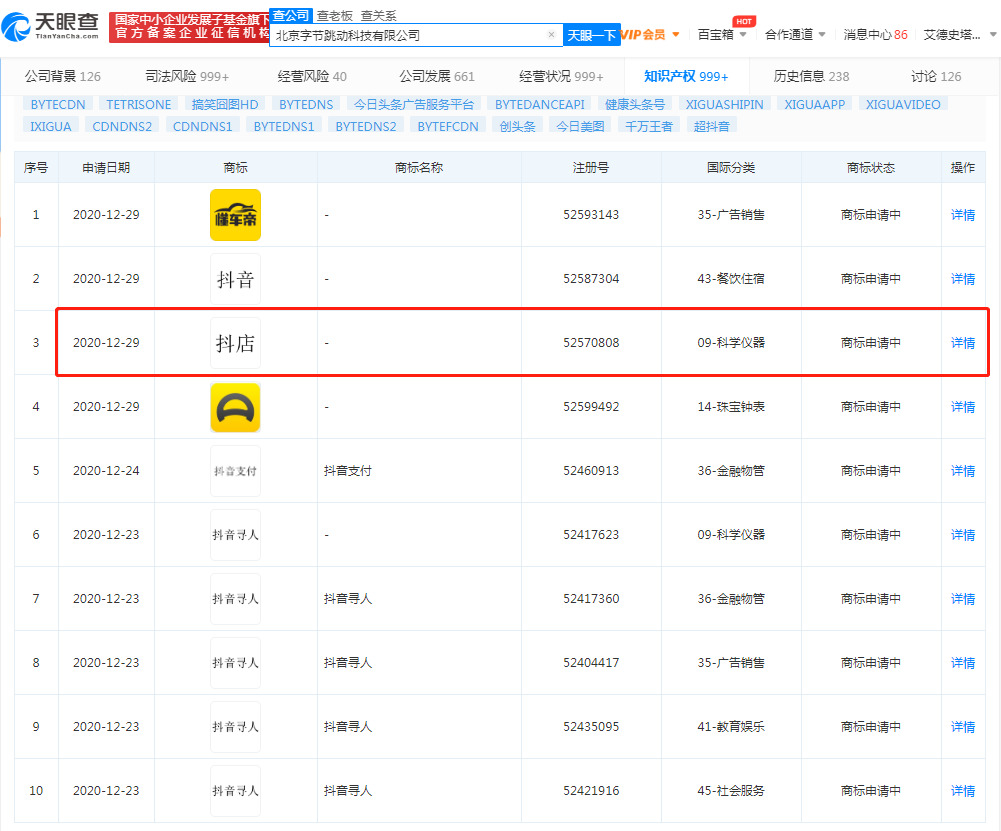This screenshot has height=831, width=1001.
Task: Open 详情 for registration 52417623
Action: click(963, 535)
